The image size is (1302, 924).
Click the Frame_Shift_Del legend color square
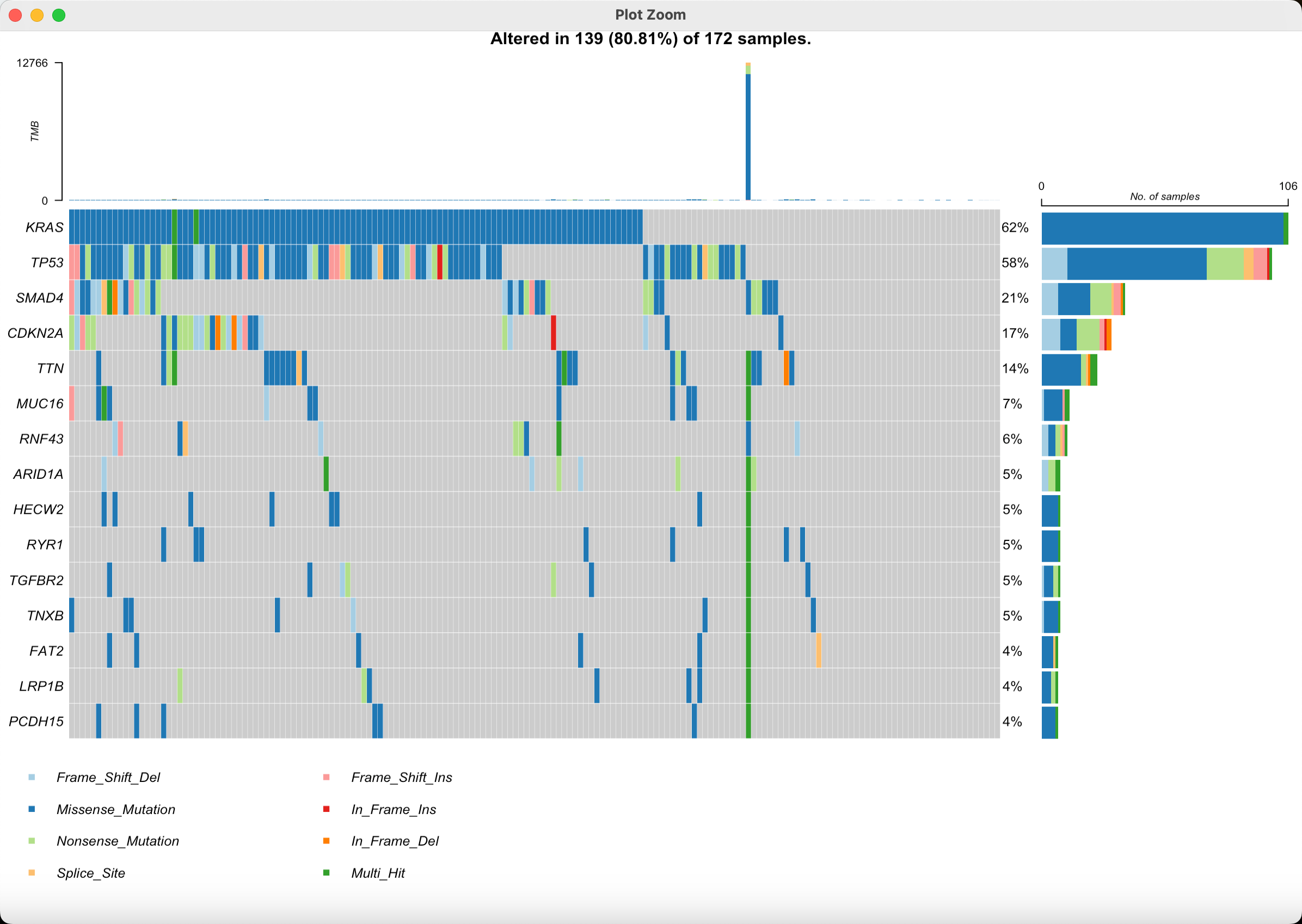click(x=32, y=777)
